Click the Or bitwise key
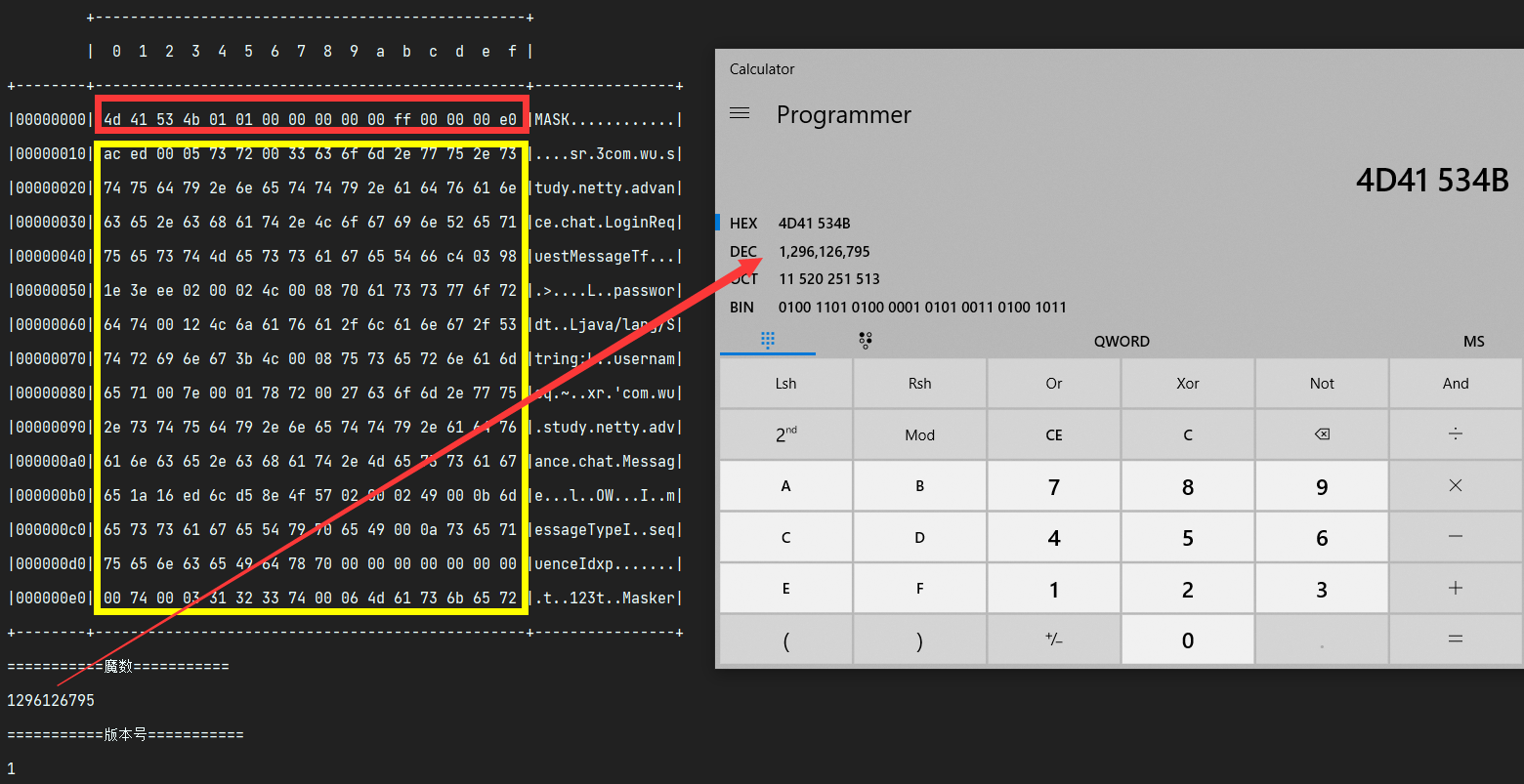 [x=1053, y=384]
